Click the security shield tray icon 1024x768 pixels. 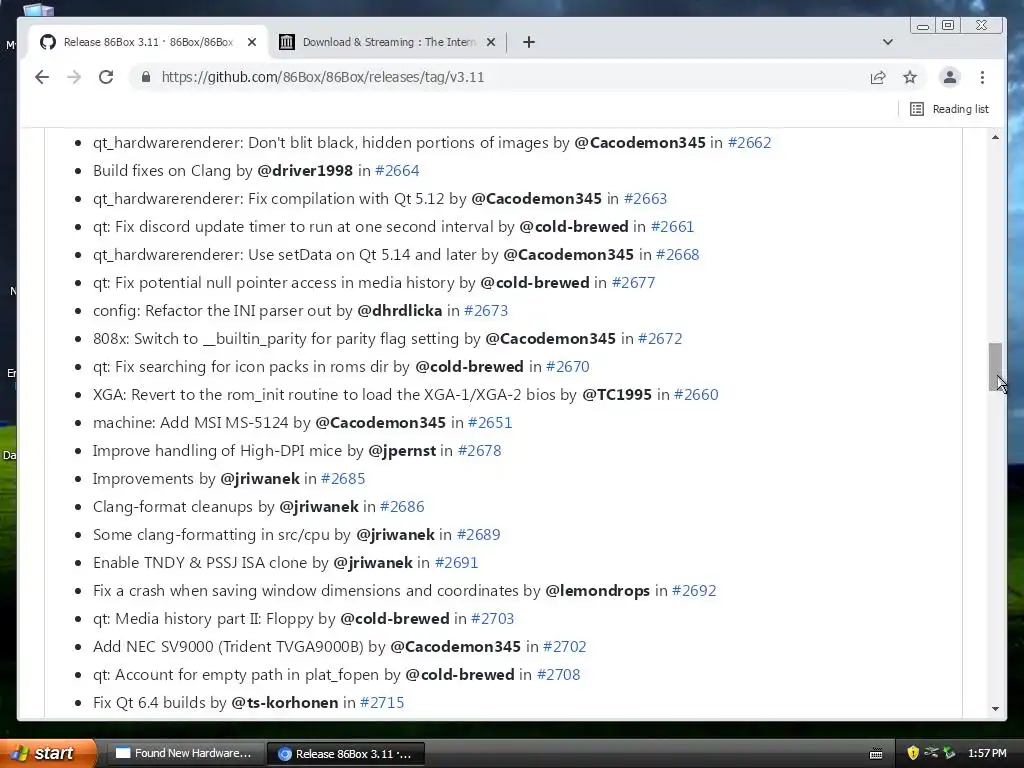(913, 754)
